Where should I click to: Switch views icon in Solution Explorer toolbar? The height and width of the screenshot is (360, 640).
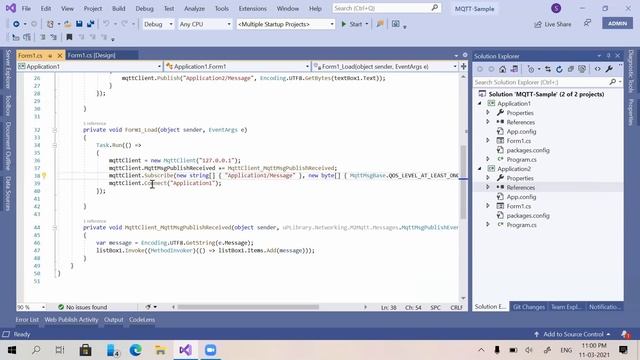514,69
